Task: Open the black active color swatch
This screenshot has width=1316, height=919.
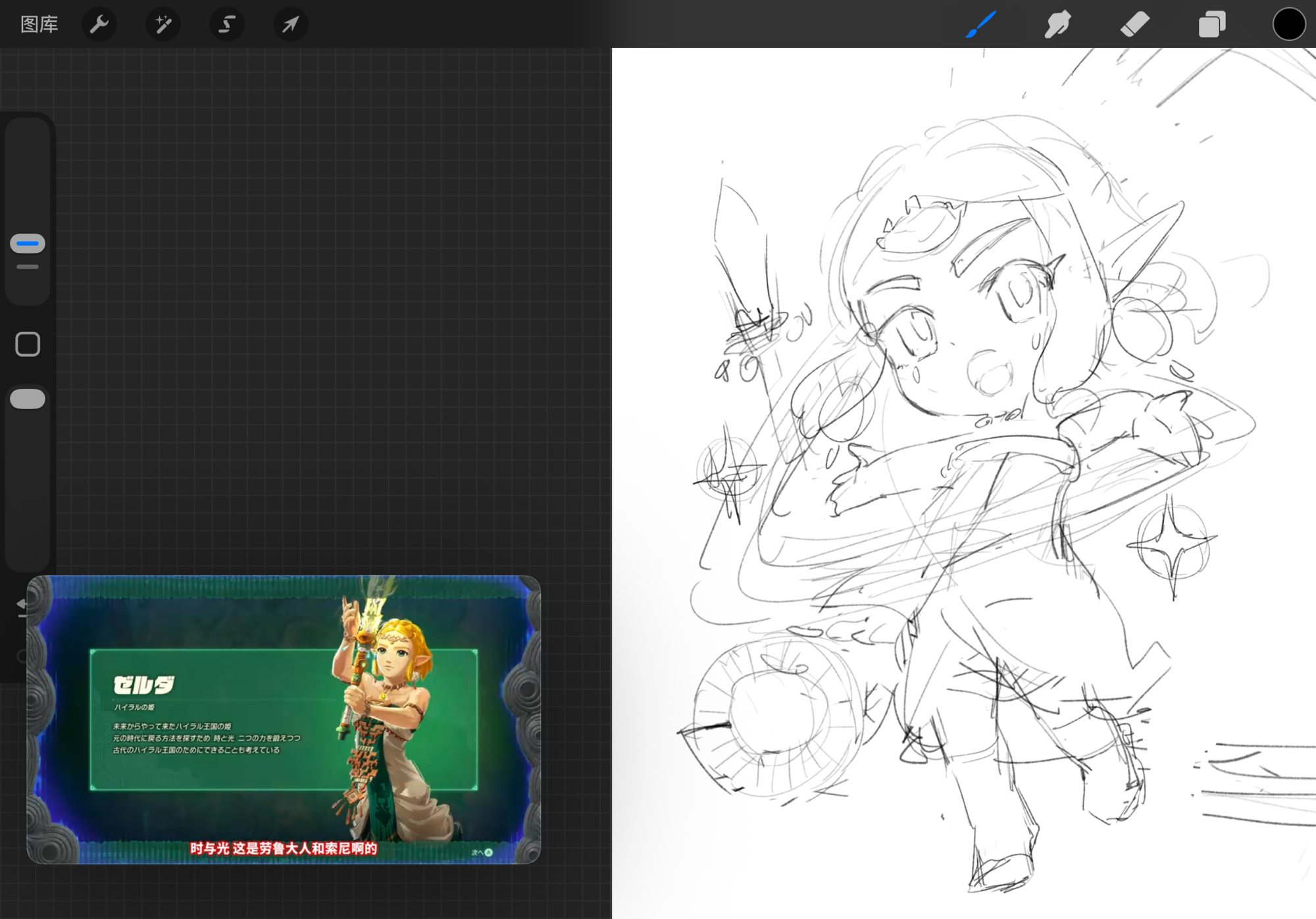Action: click(x=1288, y=24)
